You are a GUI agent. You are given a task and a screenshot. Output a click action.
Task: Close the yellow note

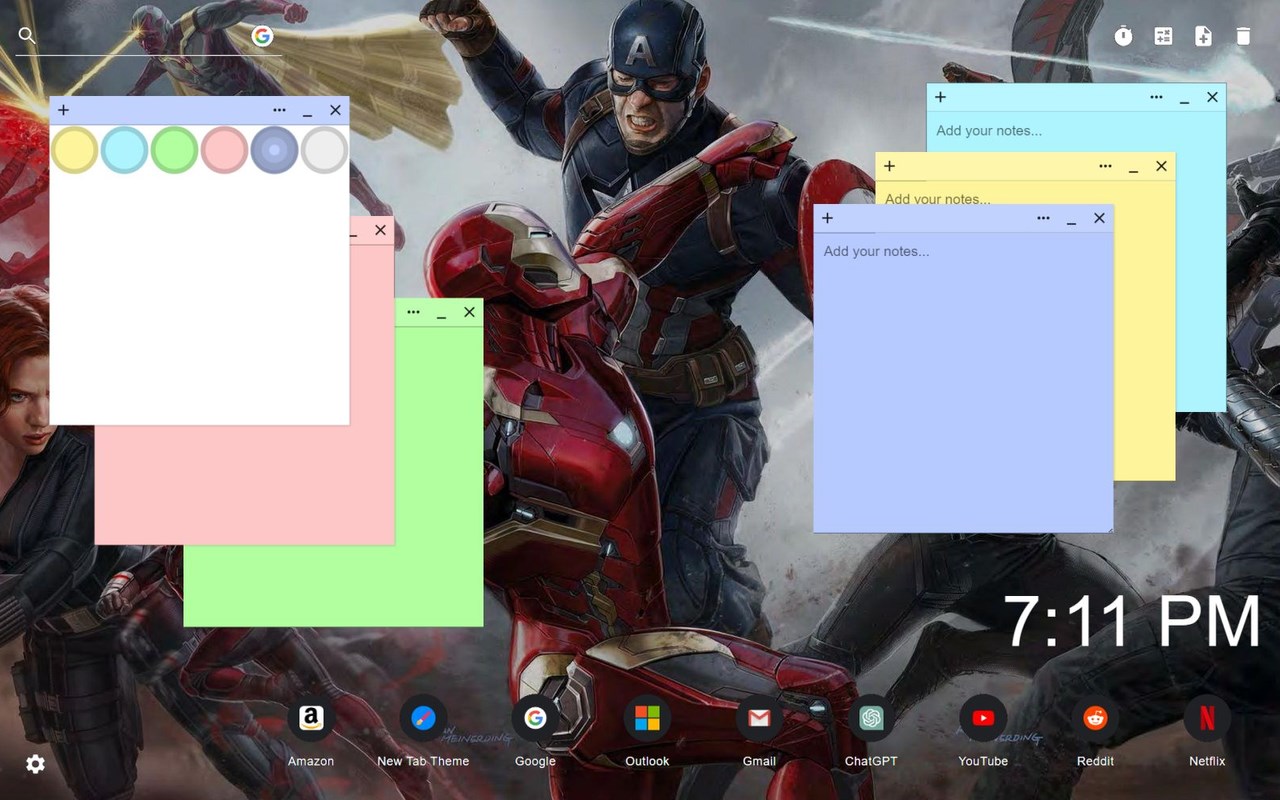(x=1161, y=166)
